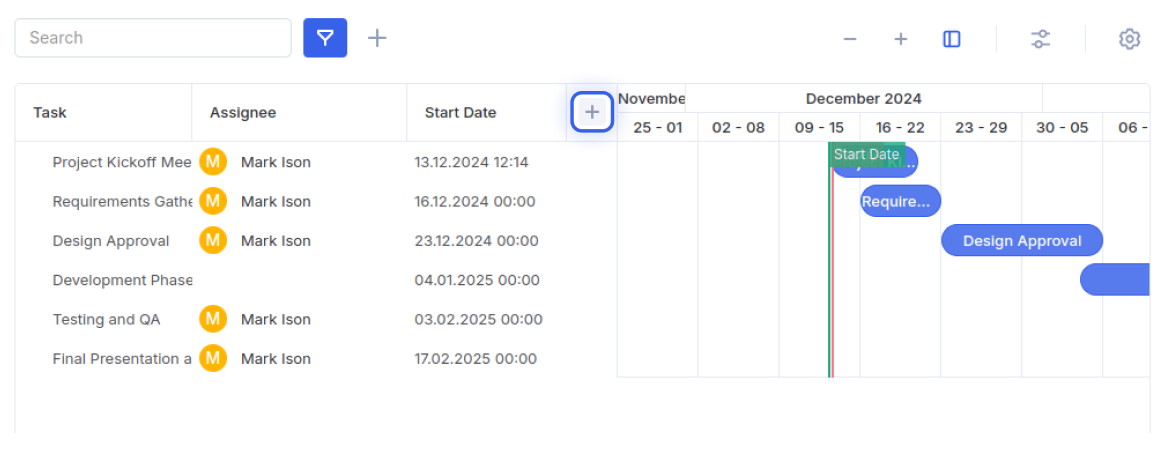This screenshot has width=1166, height=461.
Task: Click the plus icon beside the filter button
Action: coord(378,38)
